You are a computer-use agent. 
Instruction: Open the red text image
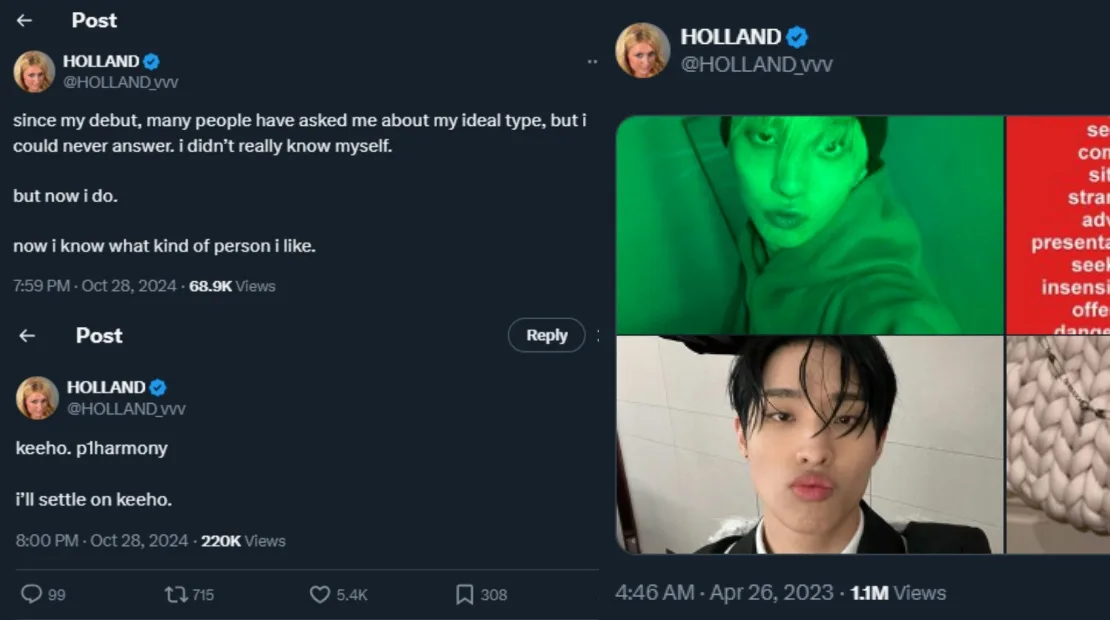tap(1058, 225)
